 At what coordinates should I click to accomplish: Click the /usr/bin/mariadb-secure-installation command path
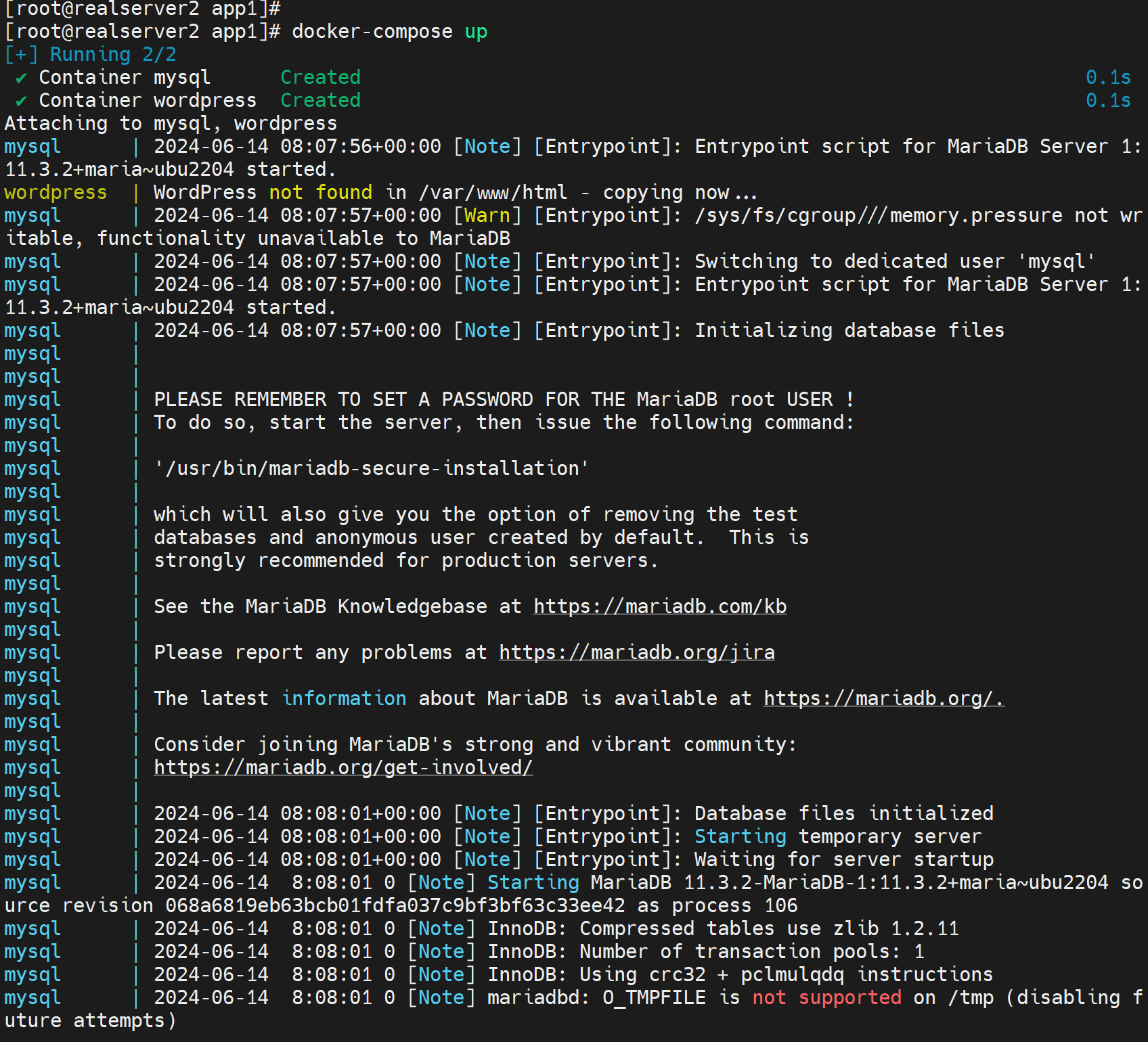371,469
